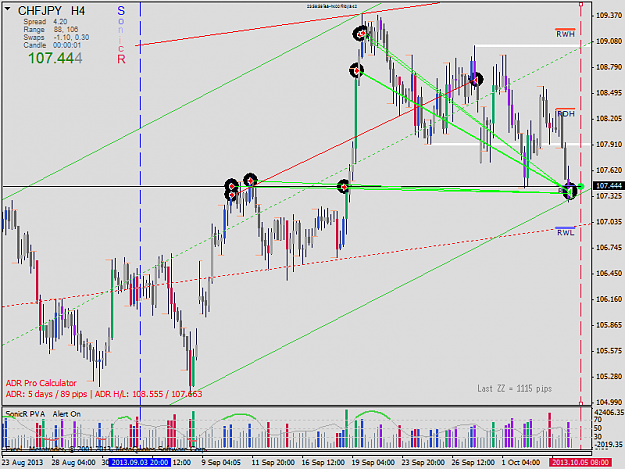Image resolution: width=625 pixels, height=469 pixels.
Task: Click the 108.790 price axis label
Action: pyautogui.click(x=609, y=67)
